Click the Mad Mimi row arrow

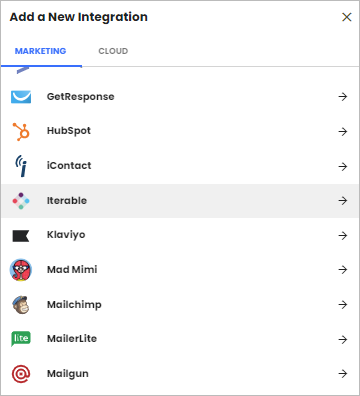point(343,269)
